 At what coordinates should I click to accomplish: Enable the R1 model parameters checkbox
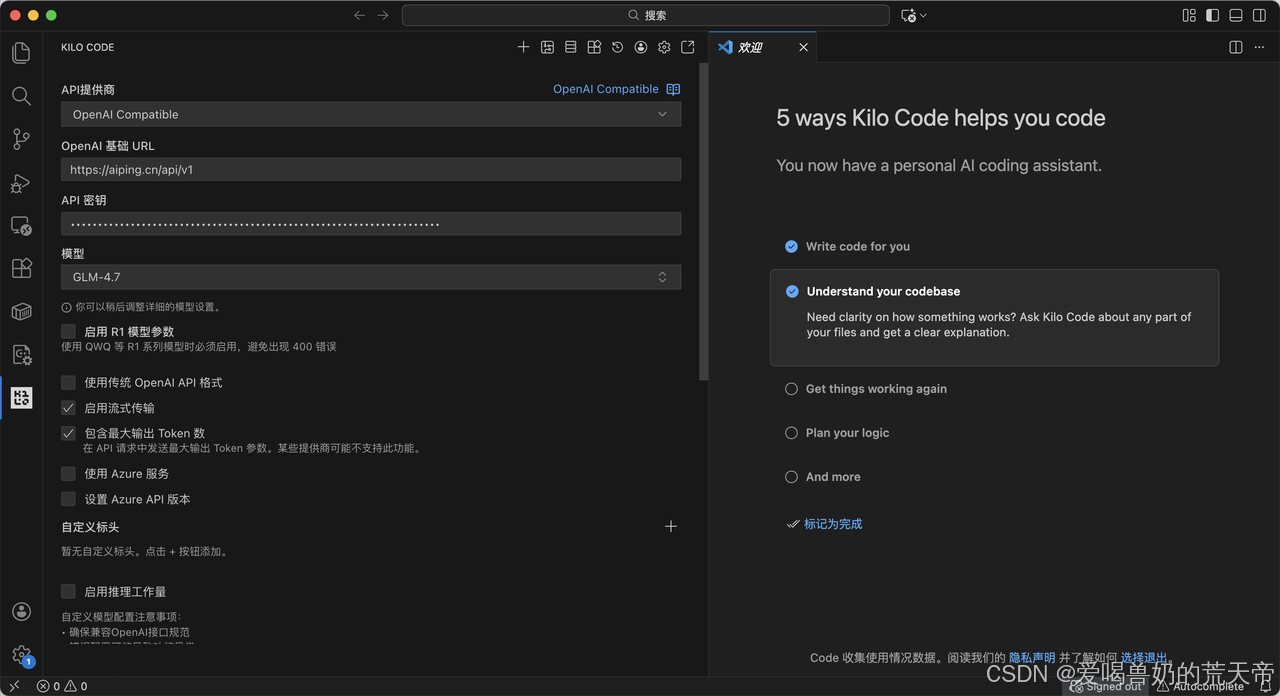[x=68, y=331]
